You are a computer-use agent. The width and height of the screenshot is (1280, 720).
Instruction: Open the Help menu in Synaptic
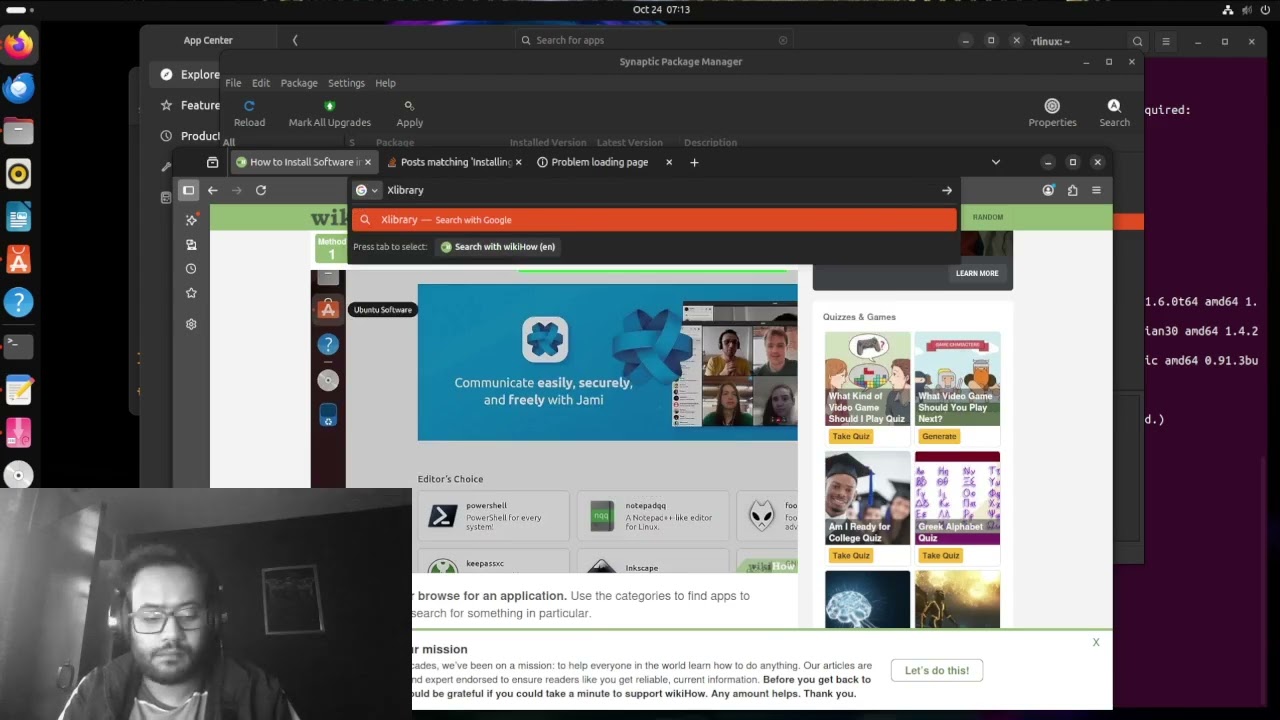coord(385,83)
